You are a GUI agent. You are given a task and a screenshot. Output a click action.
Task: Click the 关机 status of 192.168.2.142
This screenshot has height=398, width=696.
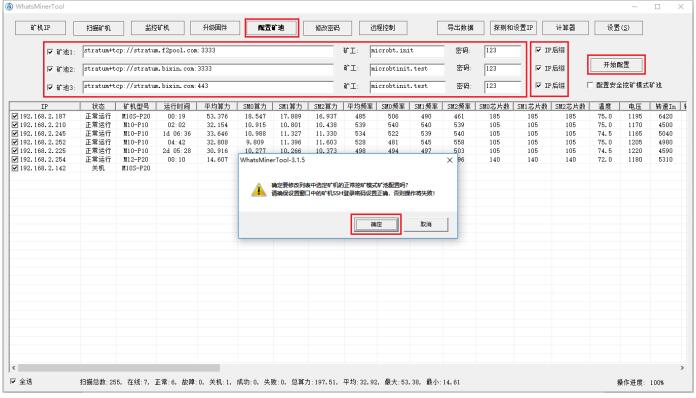[x=98, y=168]
